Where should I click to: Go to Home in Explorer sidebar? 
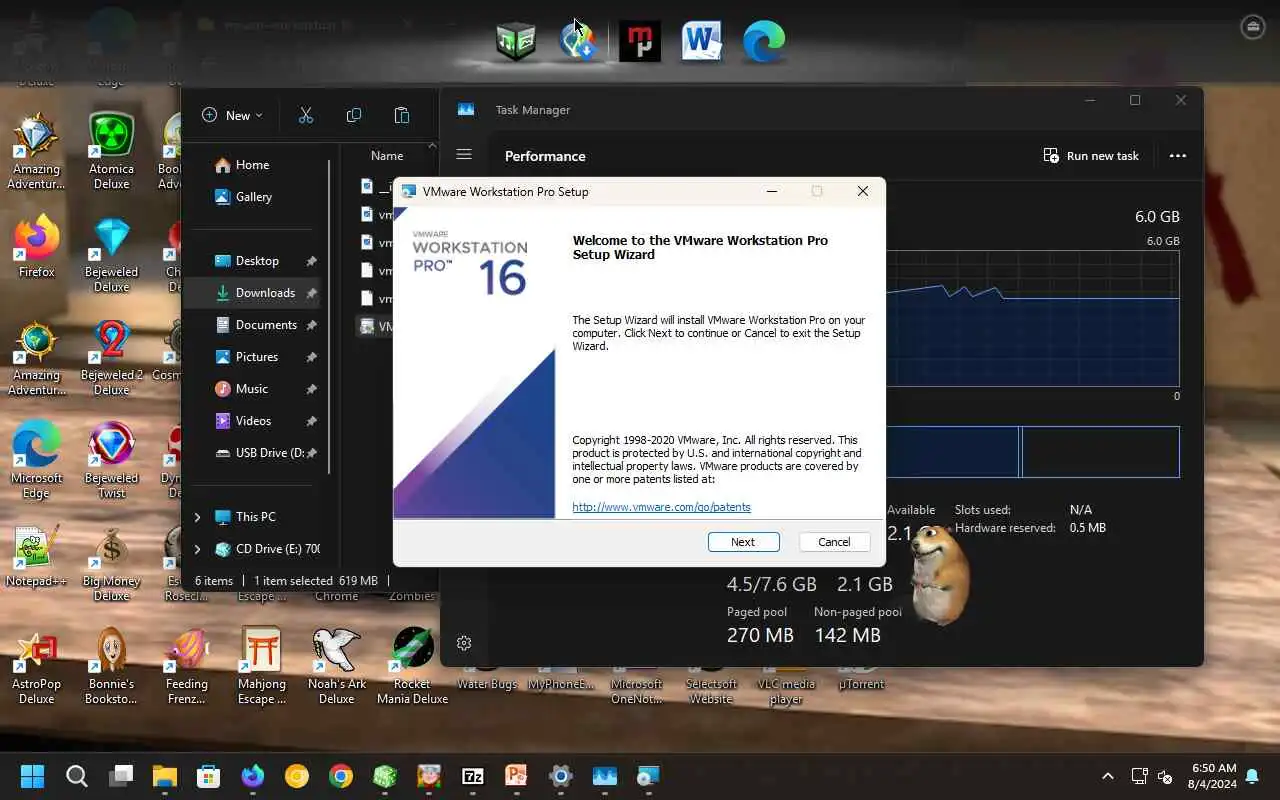click(252, 165)
